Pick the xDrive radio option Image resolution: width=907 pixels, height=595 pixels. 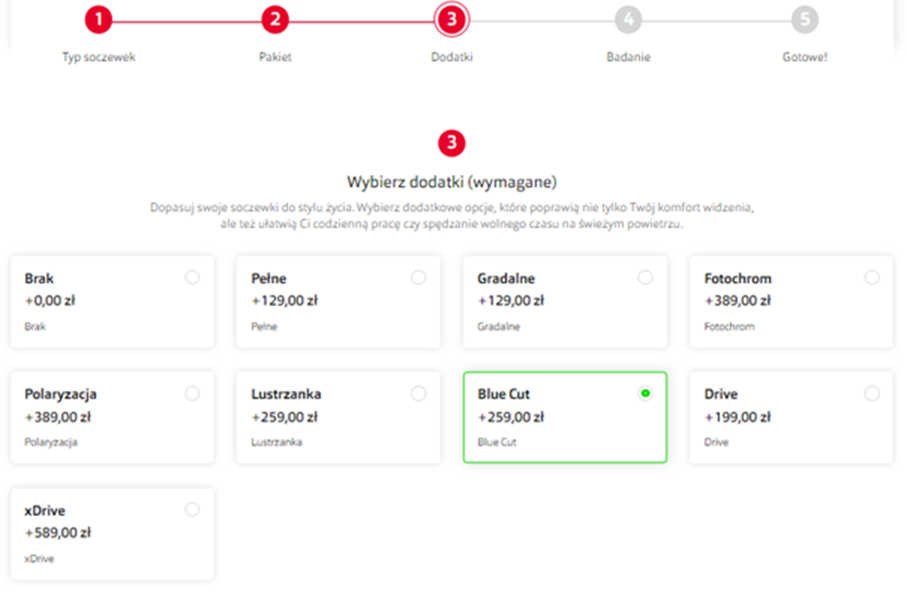[x=192, y=510]
